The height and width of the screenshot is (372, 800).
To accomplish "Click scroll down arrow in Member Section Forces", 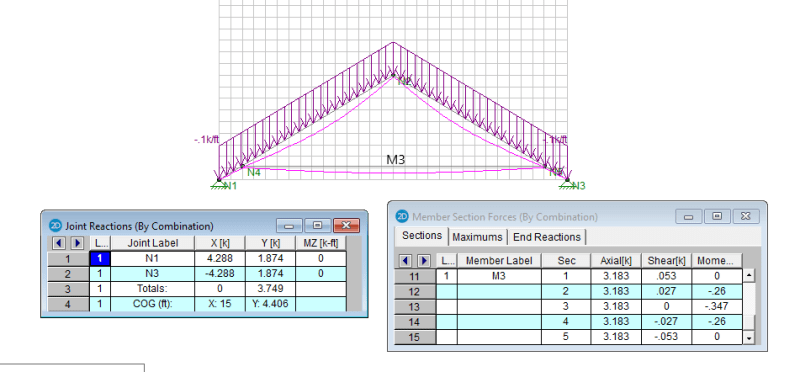I will coord(748,338).
